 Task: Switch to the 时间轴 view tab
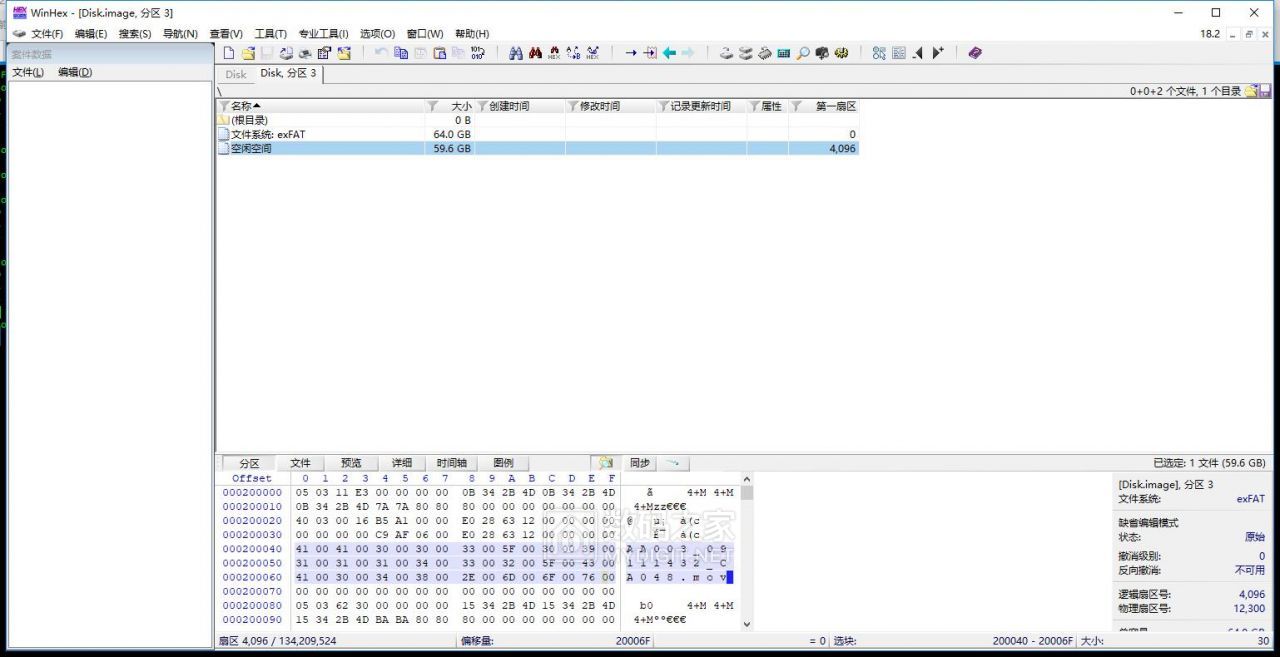click(x=452, y=463)
